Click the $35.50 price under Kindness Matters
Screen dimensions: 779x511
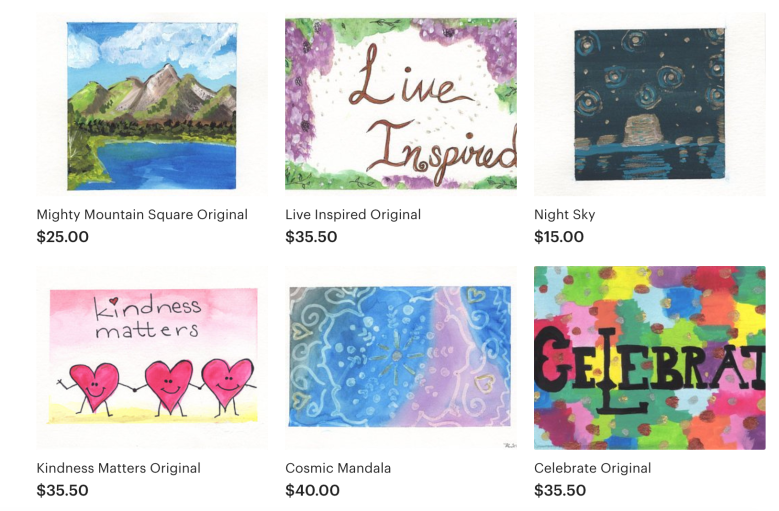pos(63,491)
